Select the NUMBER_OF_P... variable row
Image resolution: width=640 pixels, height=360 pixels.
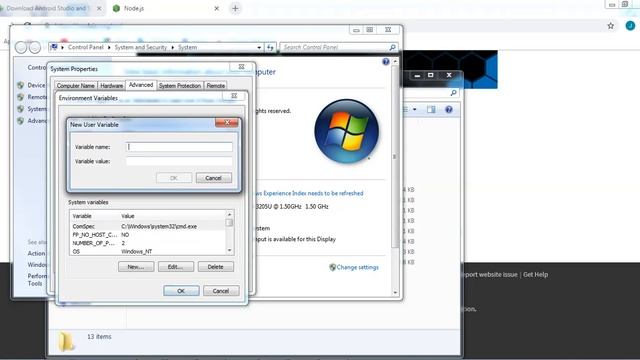[x=147, y=243]
